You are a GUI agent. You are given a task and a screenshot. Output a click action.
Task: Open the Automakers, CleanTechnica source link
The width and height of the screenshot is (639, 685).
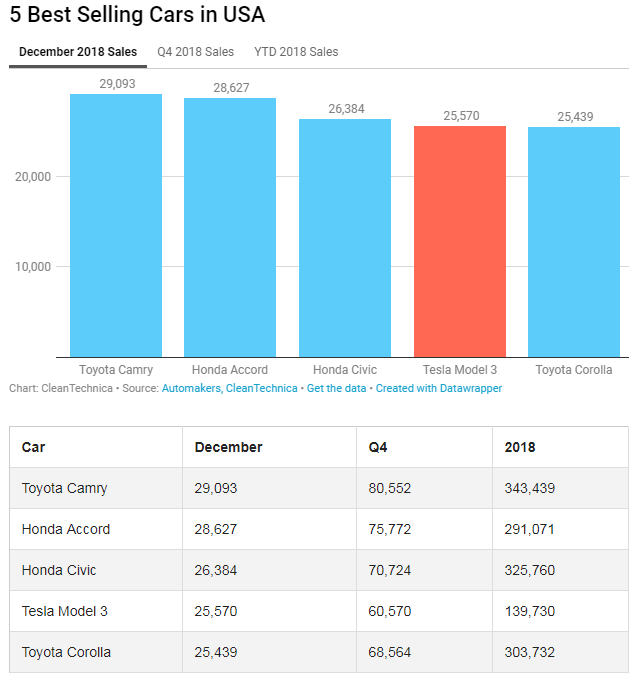(229, 388)
